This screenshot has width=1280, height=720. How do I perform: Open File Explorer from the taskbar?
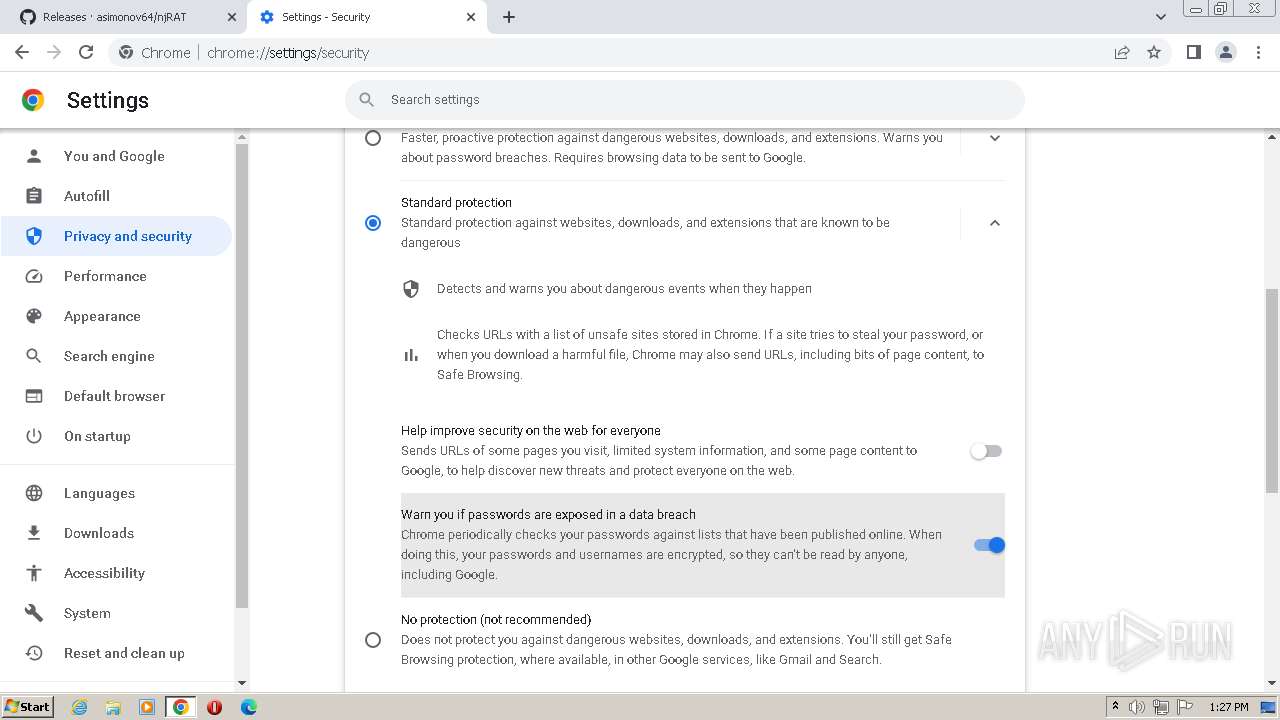pos(113,707)
